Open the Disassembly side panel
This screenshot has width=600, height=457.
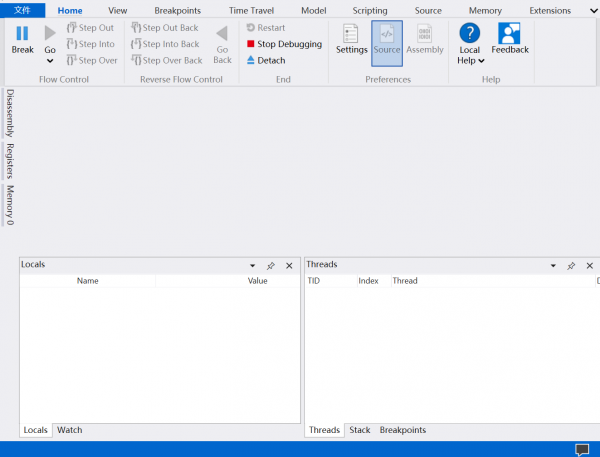[10, 112]
